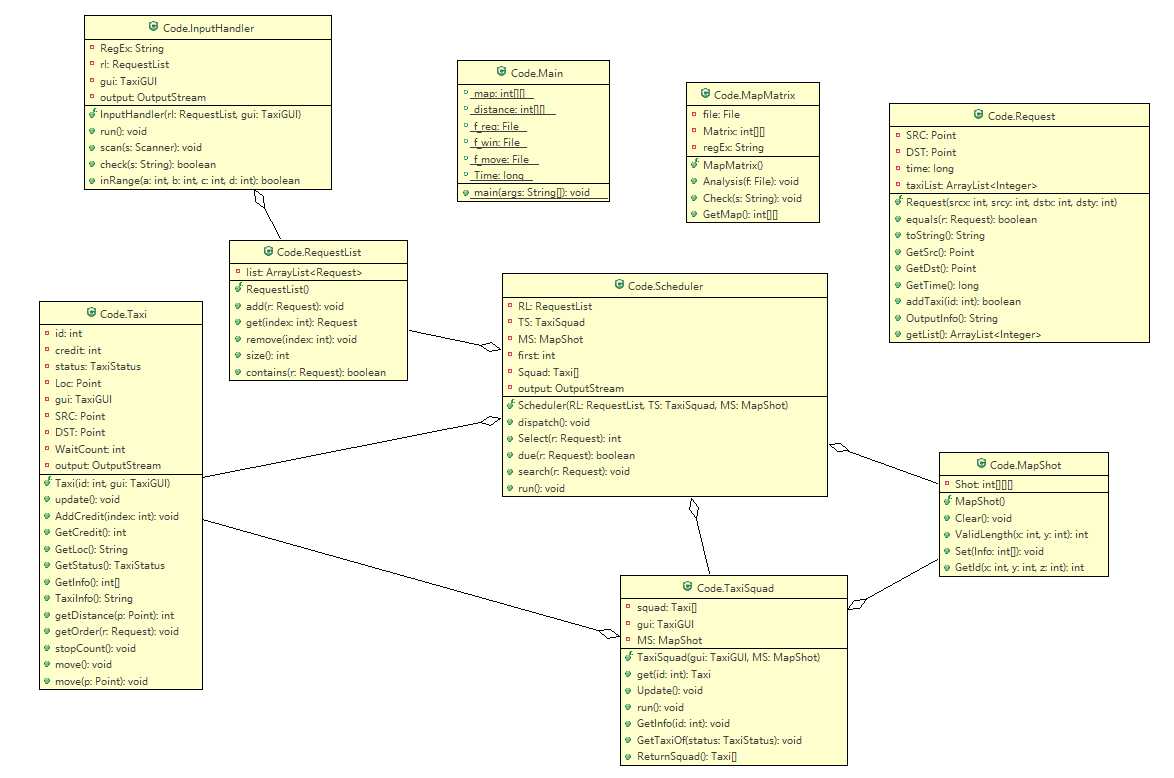Select the aggregation diamond linking Scheduler to TaxiSquad

(x=694, y=508)
